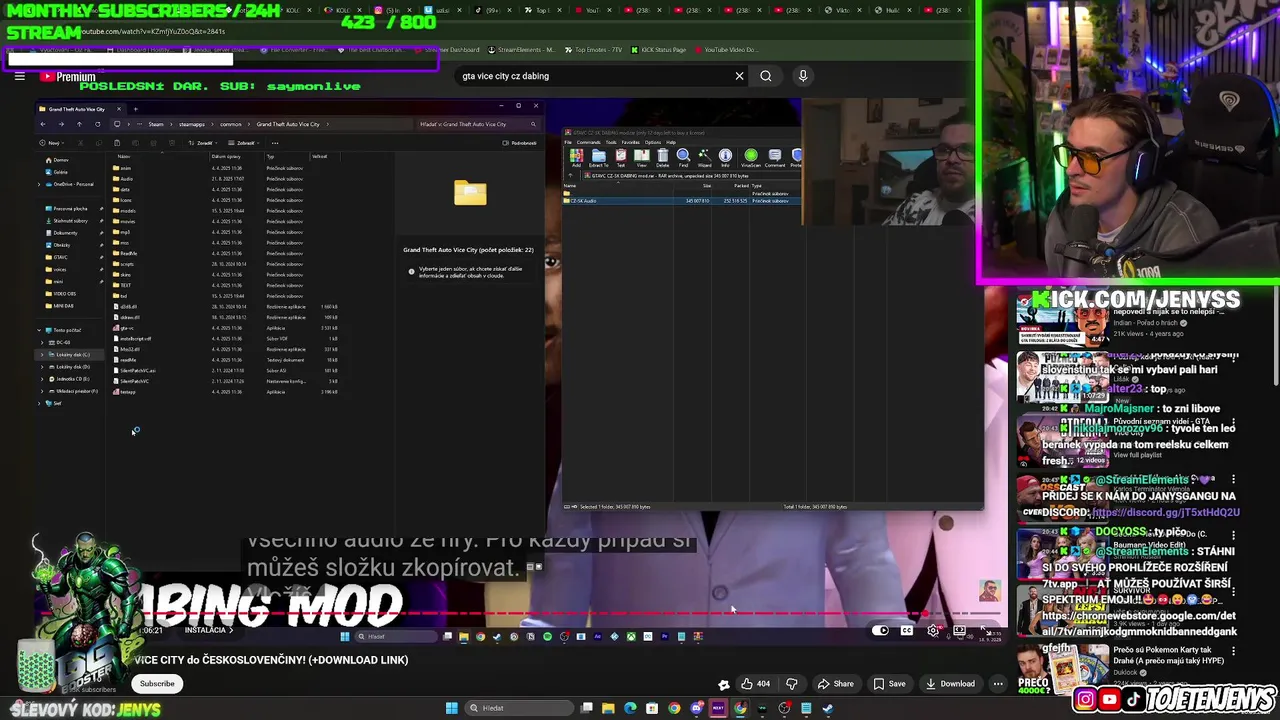Click WinRAR Info icon

(x=725, y=157)
